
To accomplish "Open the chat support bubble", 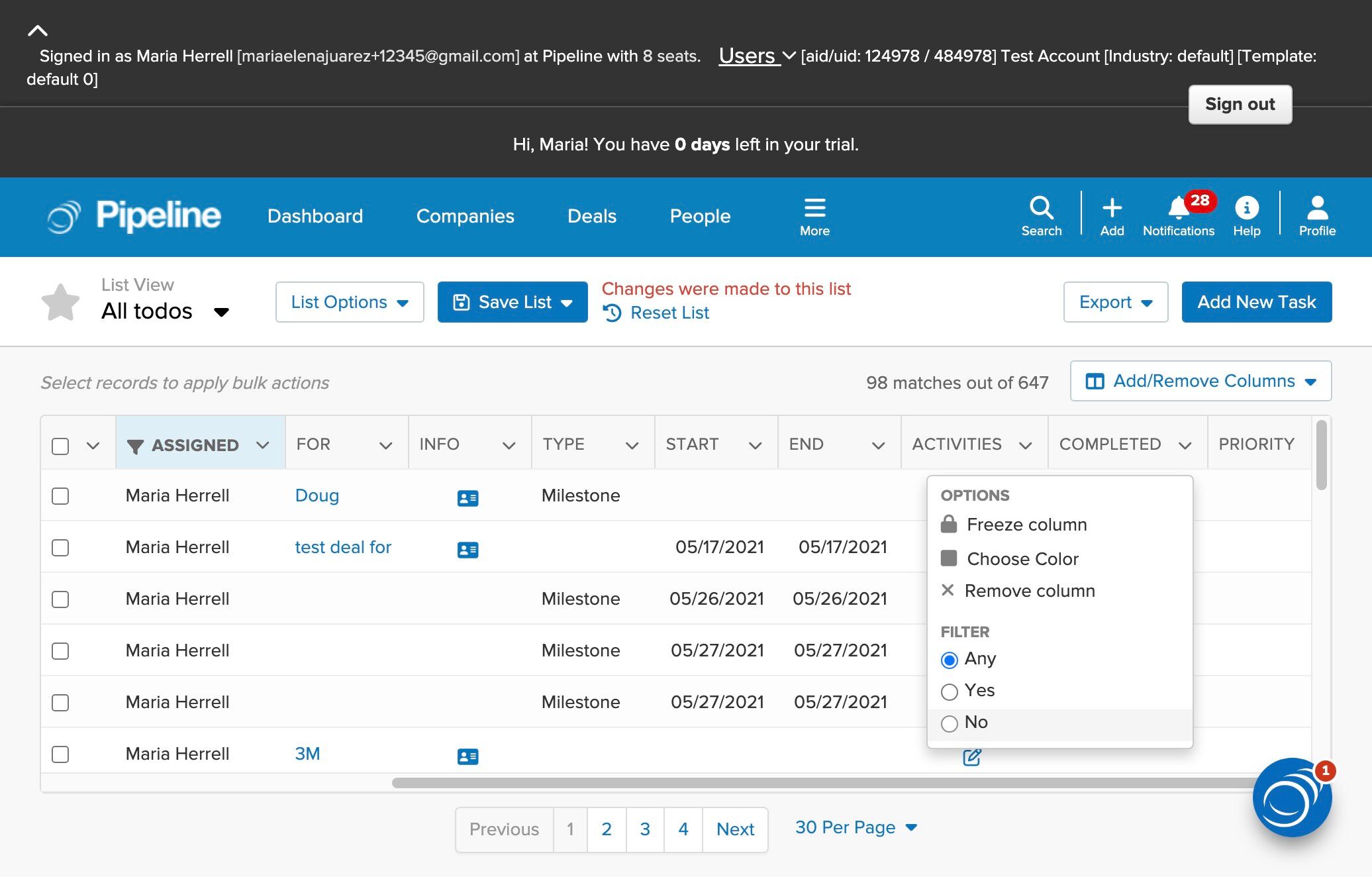I will (1291, 798).
